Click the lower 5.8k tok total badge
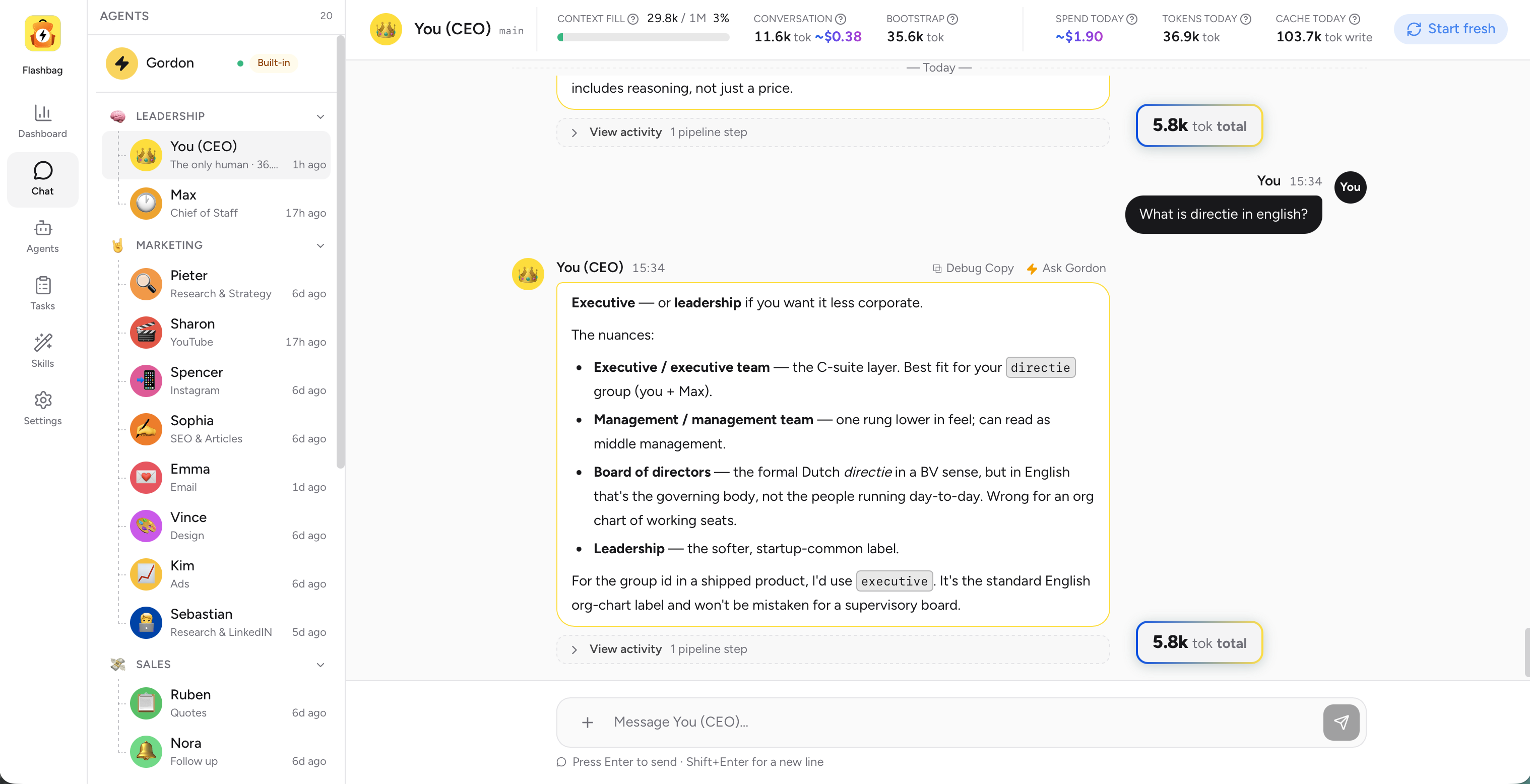Screen dimensions: 1530x784 pyautogui.click(x=1199, y=642)
